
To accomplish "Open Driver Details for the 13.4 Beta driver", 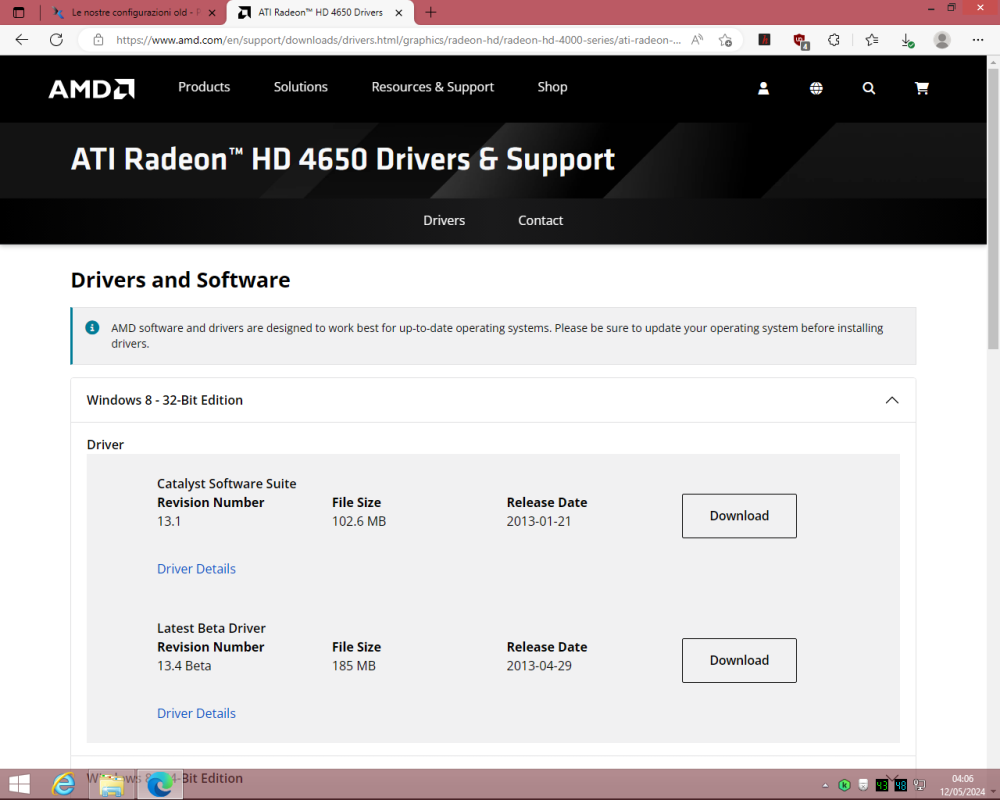I will point(196,712).
